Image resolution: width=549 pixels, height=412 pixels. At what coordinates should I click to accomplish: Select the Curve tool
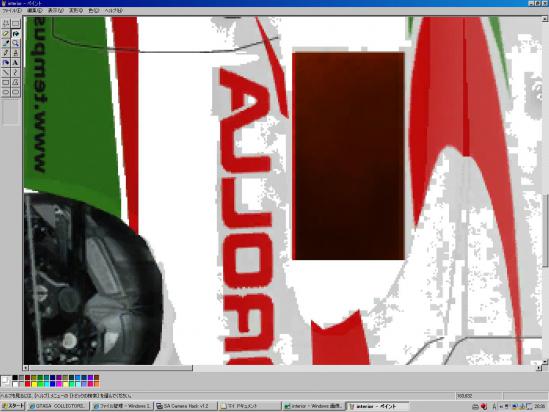pos(16,73)
